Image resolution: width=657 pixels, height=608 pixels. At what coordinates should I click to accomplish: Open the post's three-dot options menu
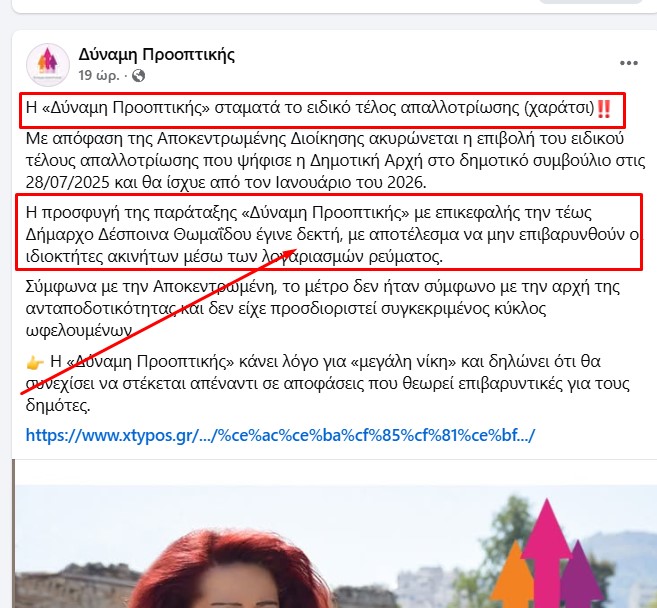click(x=629, y=63)
